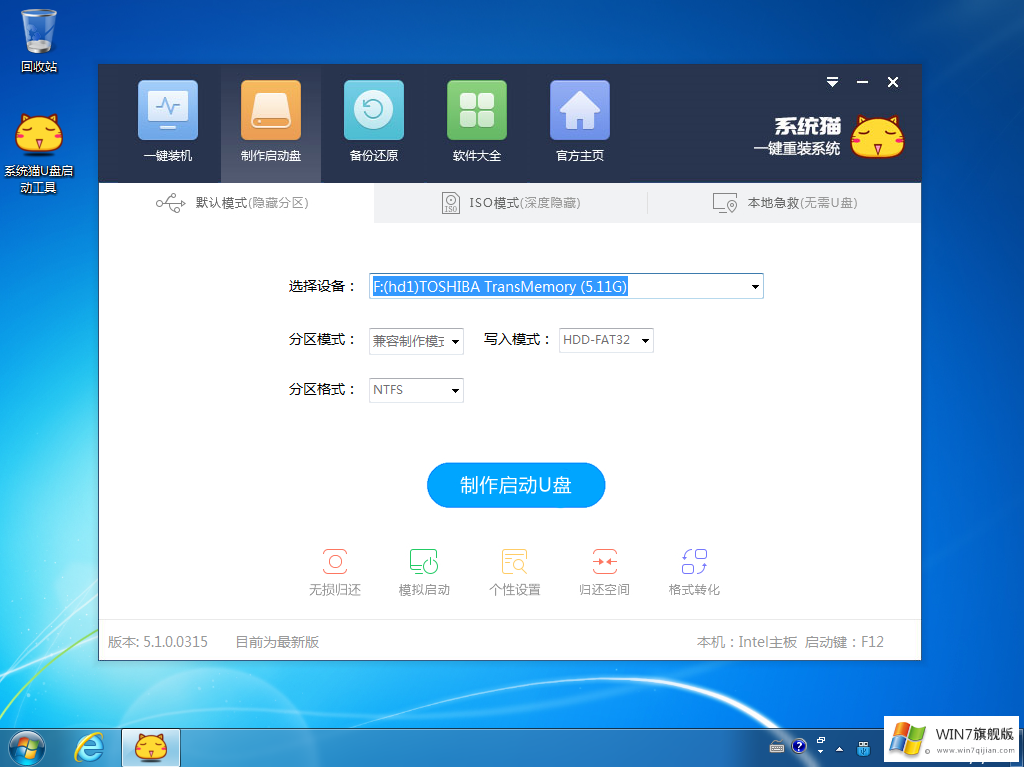Click the help question mark tray icon

tap(799, 747)
